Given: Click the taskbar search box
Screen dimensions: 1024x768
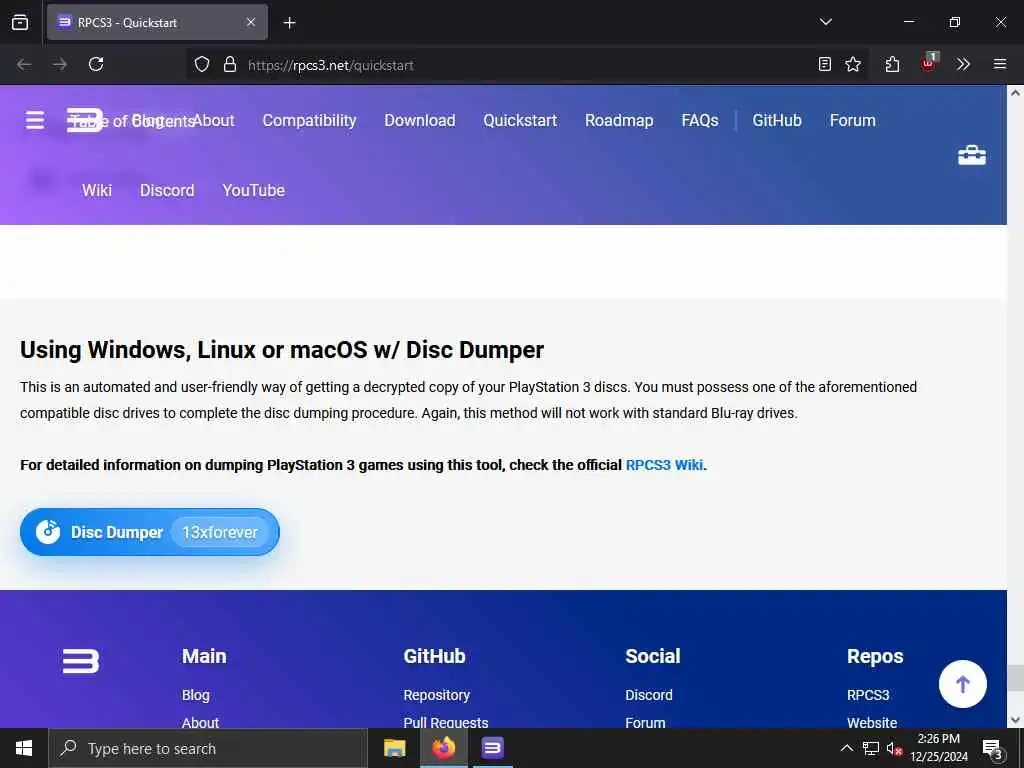Looking at the screenshot, I should (208, 748).
